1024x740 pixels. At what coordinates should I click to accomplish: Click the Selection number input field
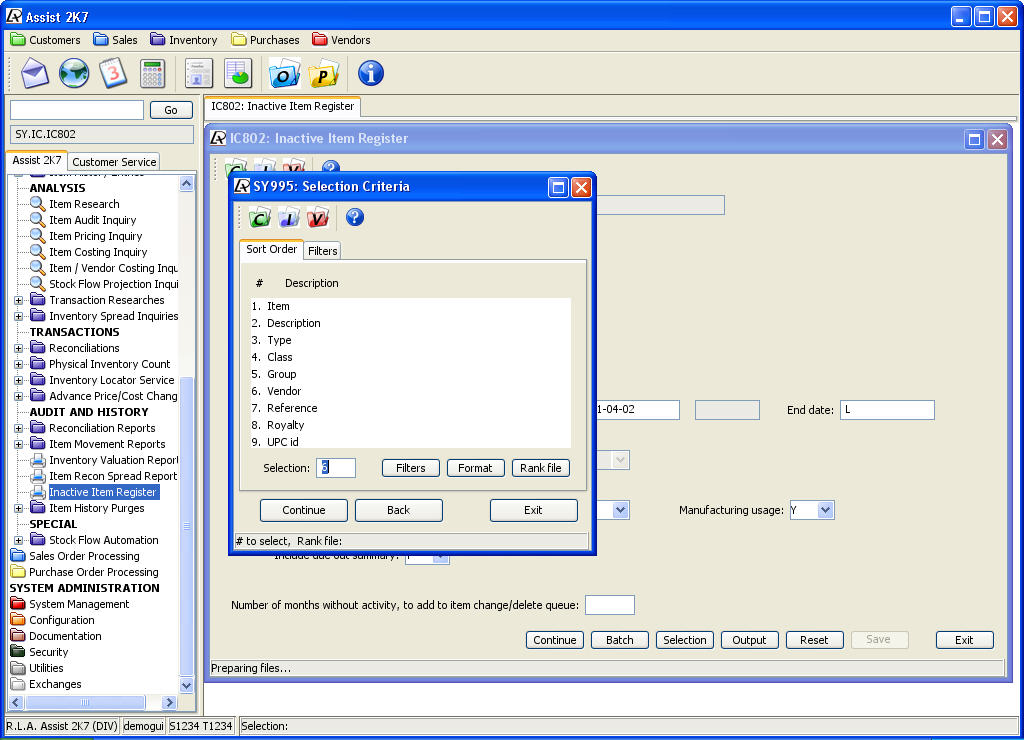(336, 468)
